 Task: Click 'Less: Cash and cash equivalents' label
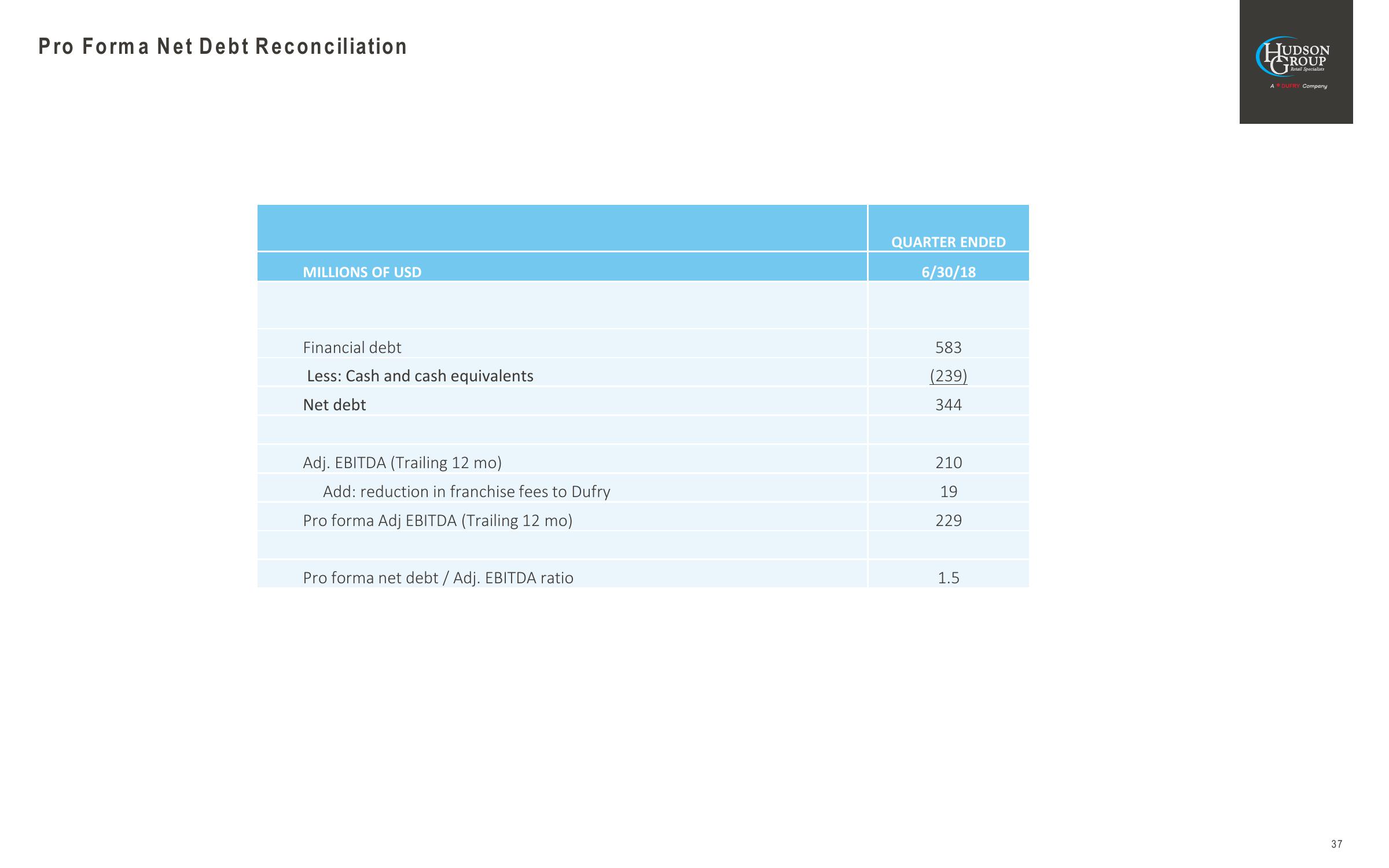point(420,376)
